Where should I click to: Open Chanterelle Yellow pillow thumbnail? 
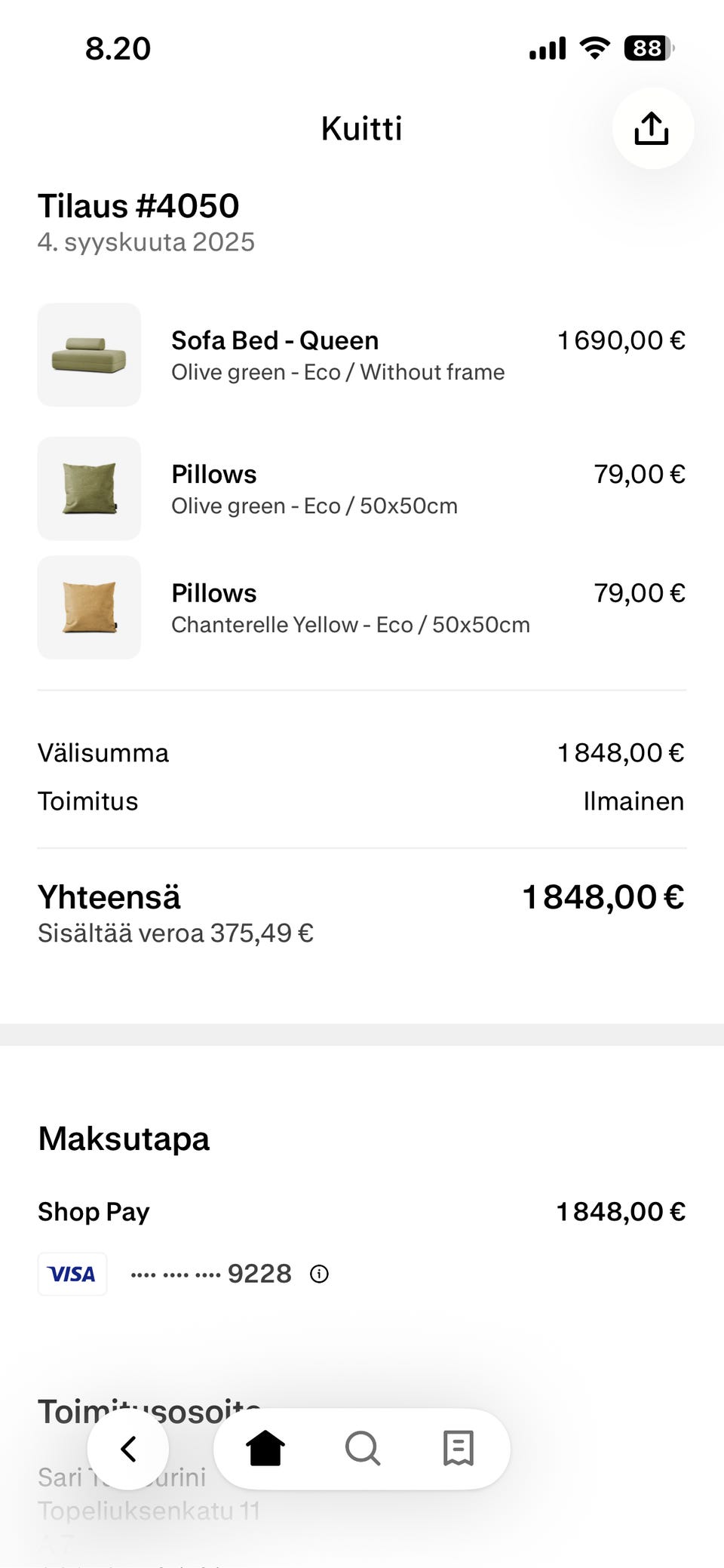click(x=89, y=607)
